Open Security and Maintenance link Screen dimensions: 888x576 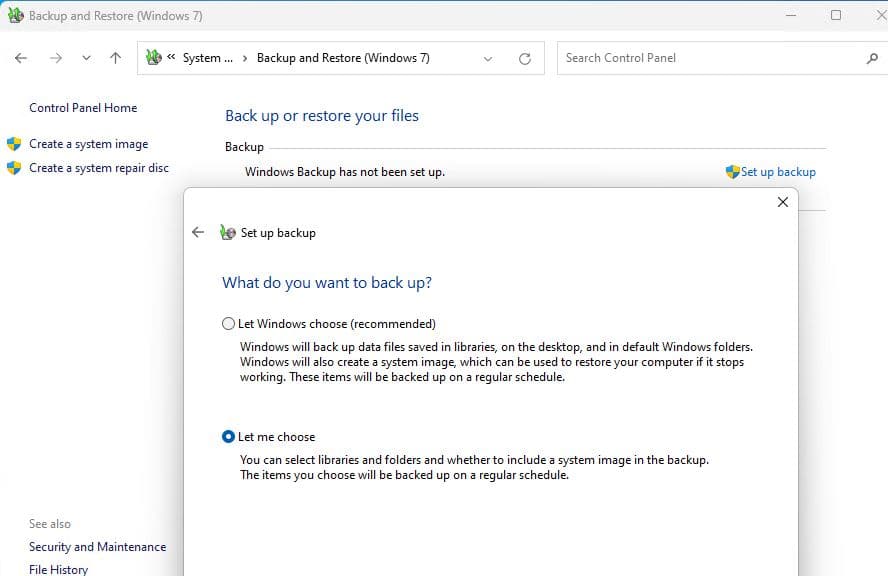(97, 547)
